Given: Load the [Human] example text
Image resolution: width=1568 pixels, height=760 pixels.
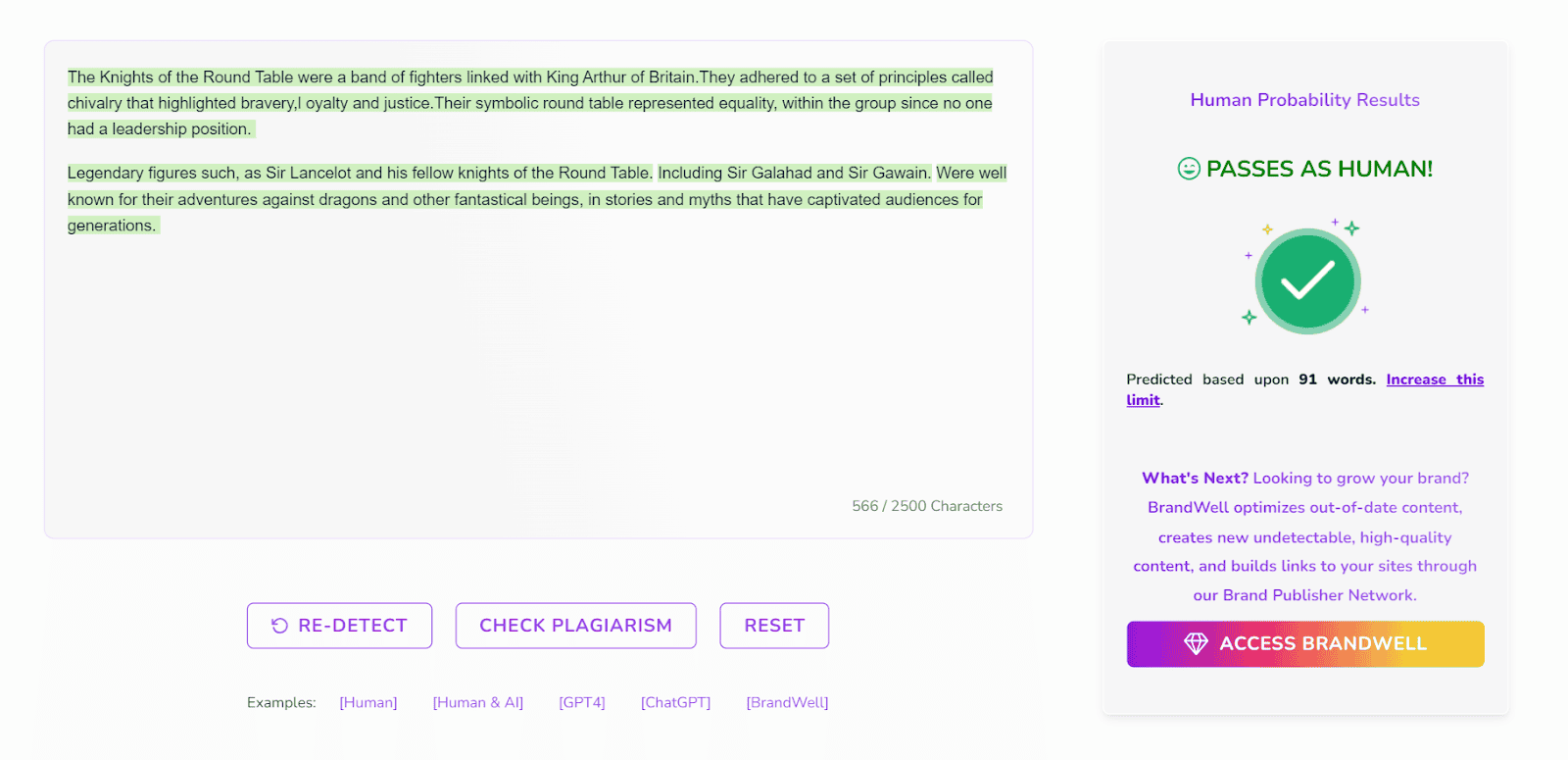Looking at the screenshot, I should 368,702.
